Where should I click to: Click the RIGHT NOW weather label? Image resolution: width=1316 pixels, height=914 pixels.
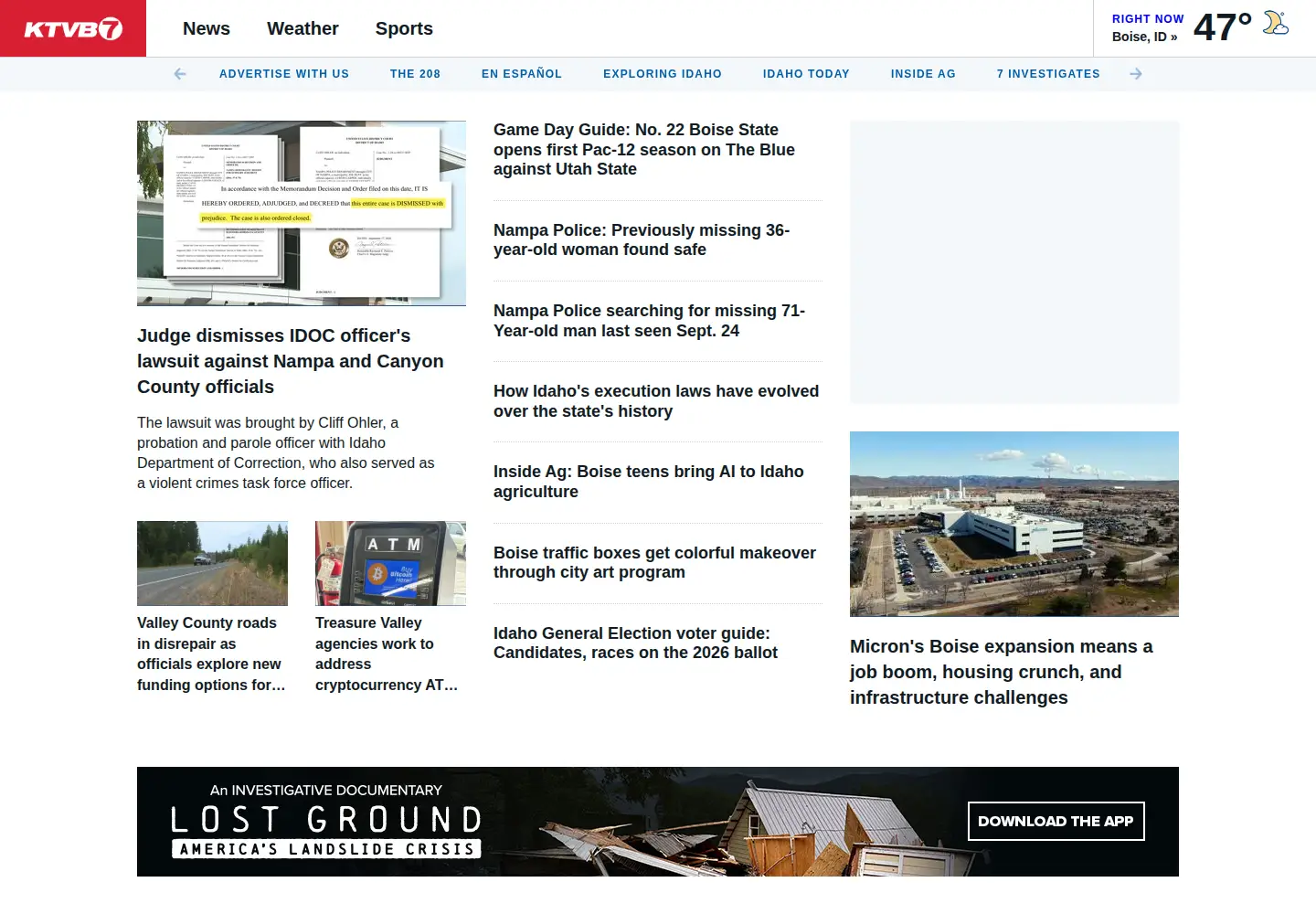tap(1148, 18)
